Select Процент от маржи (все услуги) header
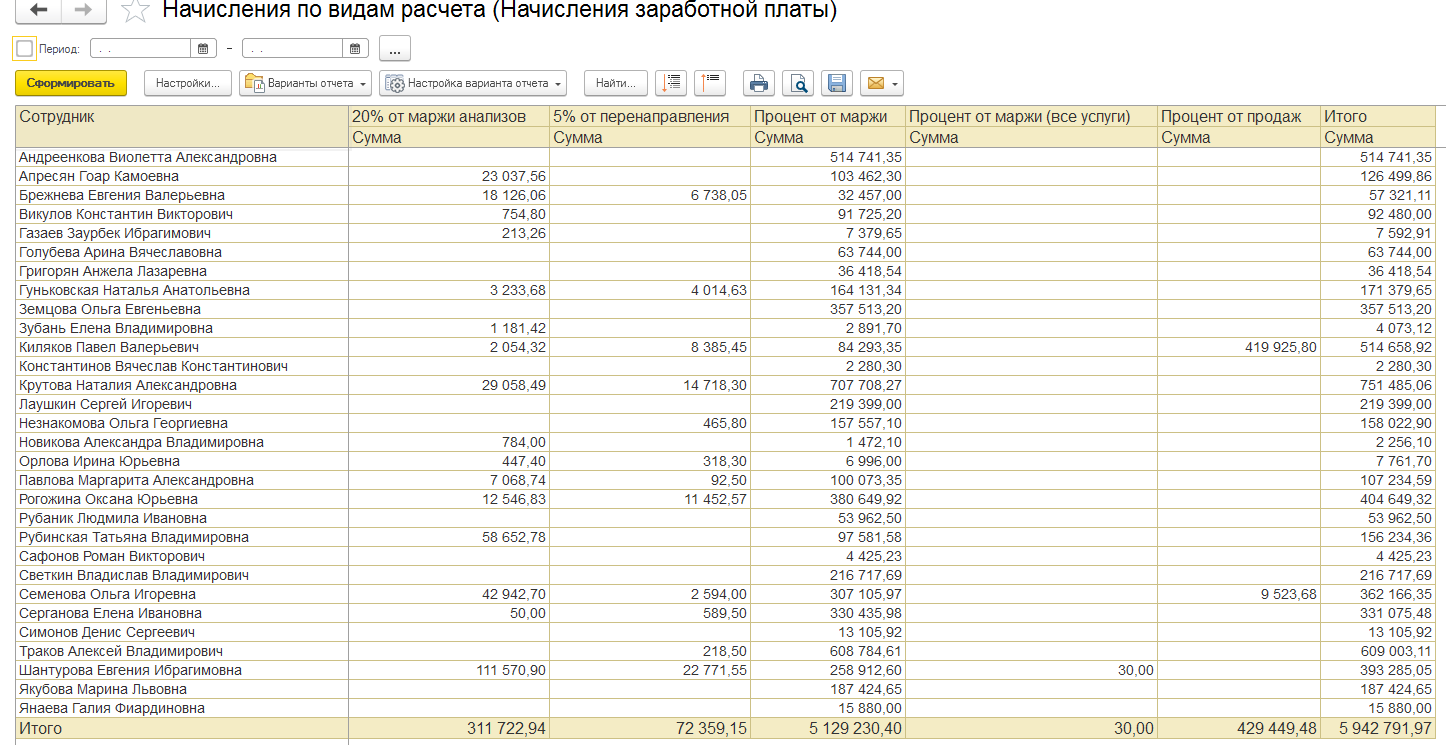The width and height of the screenshot is (1446, 745). point(1032,117)
